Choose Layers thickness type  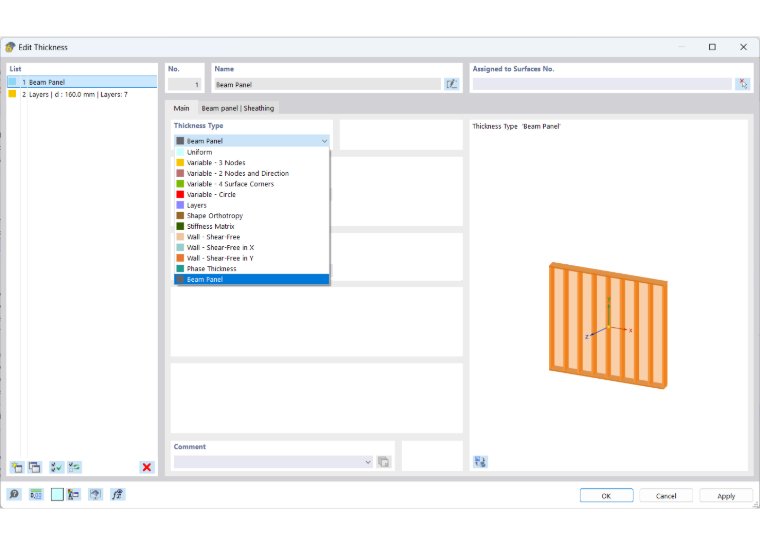pos(252,205)
